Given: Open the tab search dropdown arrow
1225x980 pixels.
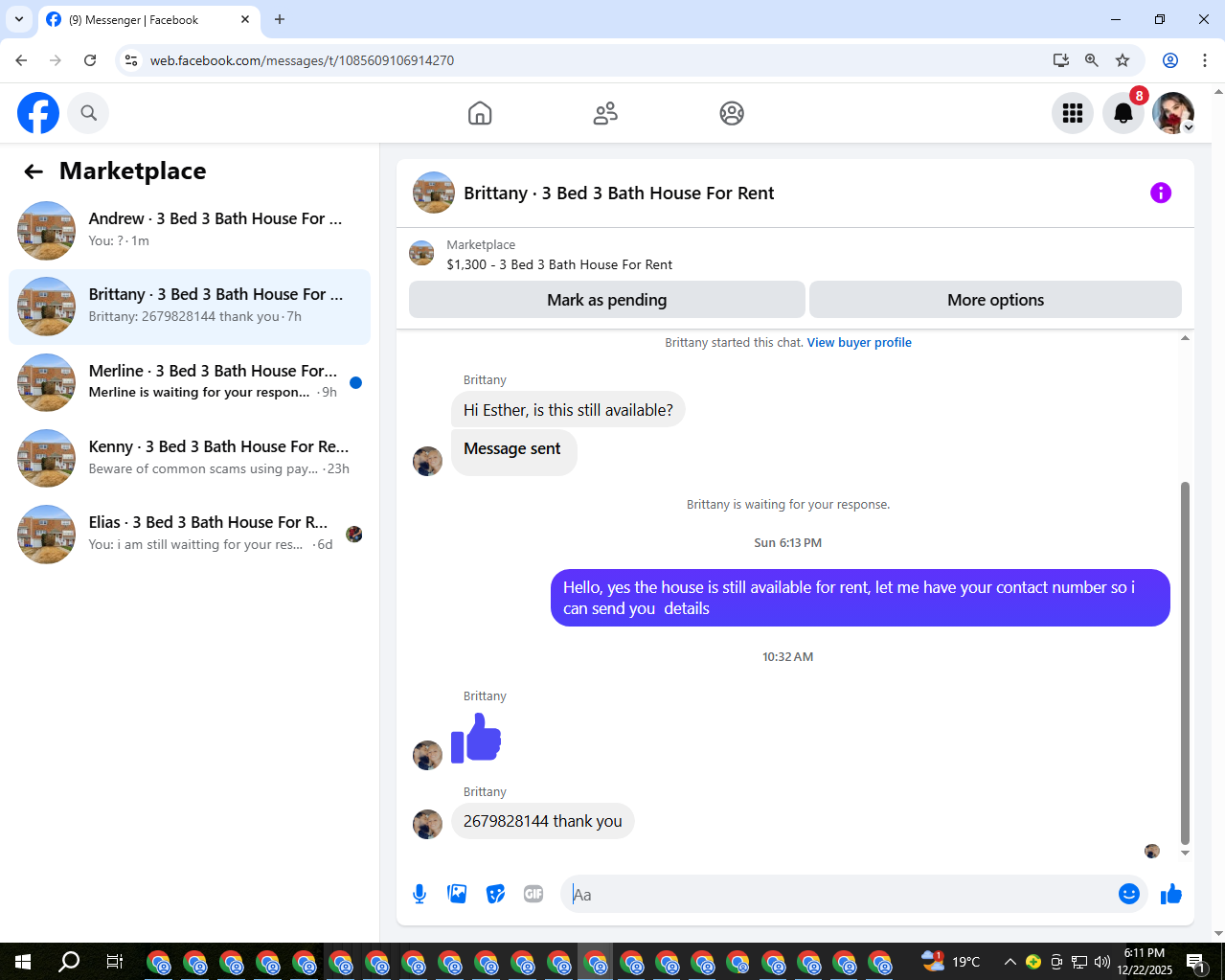Looking at the screenshot, I should tap(19, 19).
